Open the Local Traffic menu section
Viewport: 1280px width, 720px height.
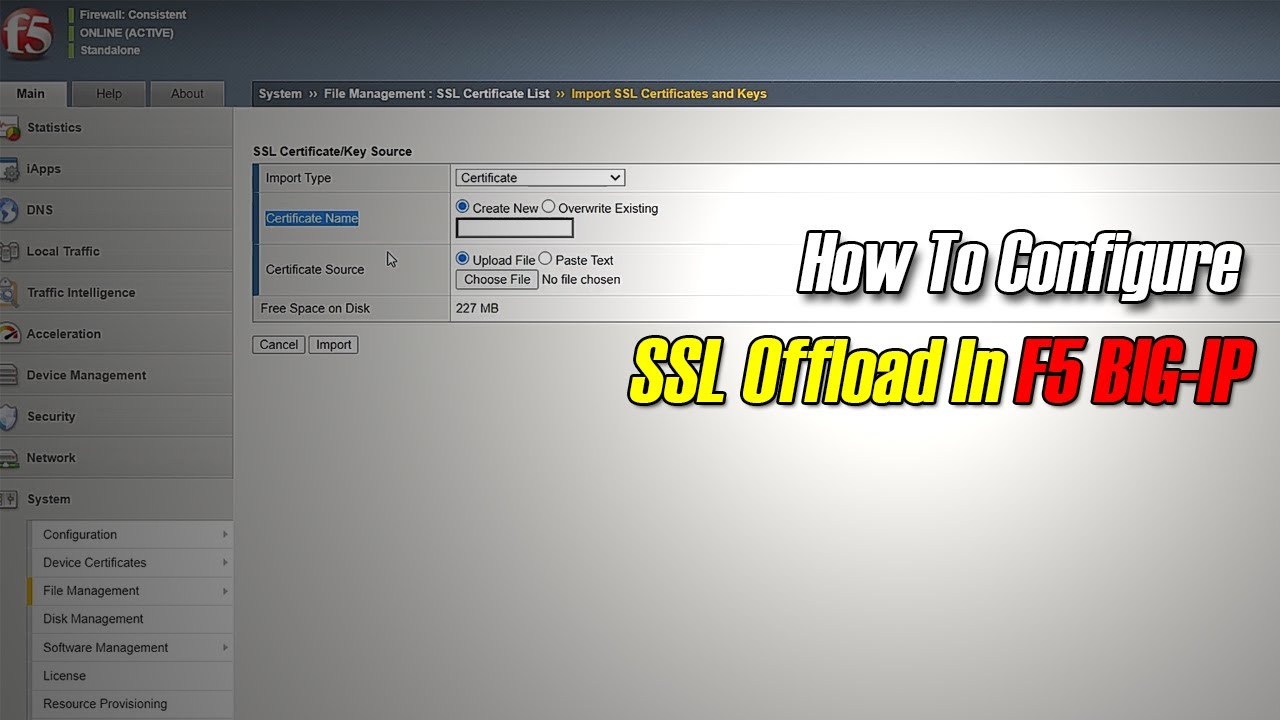tap(116, 252)
